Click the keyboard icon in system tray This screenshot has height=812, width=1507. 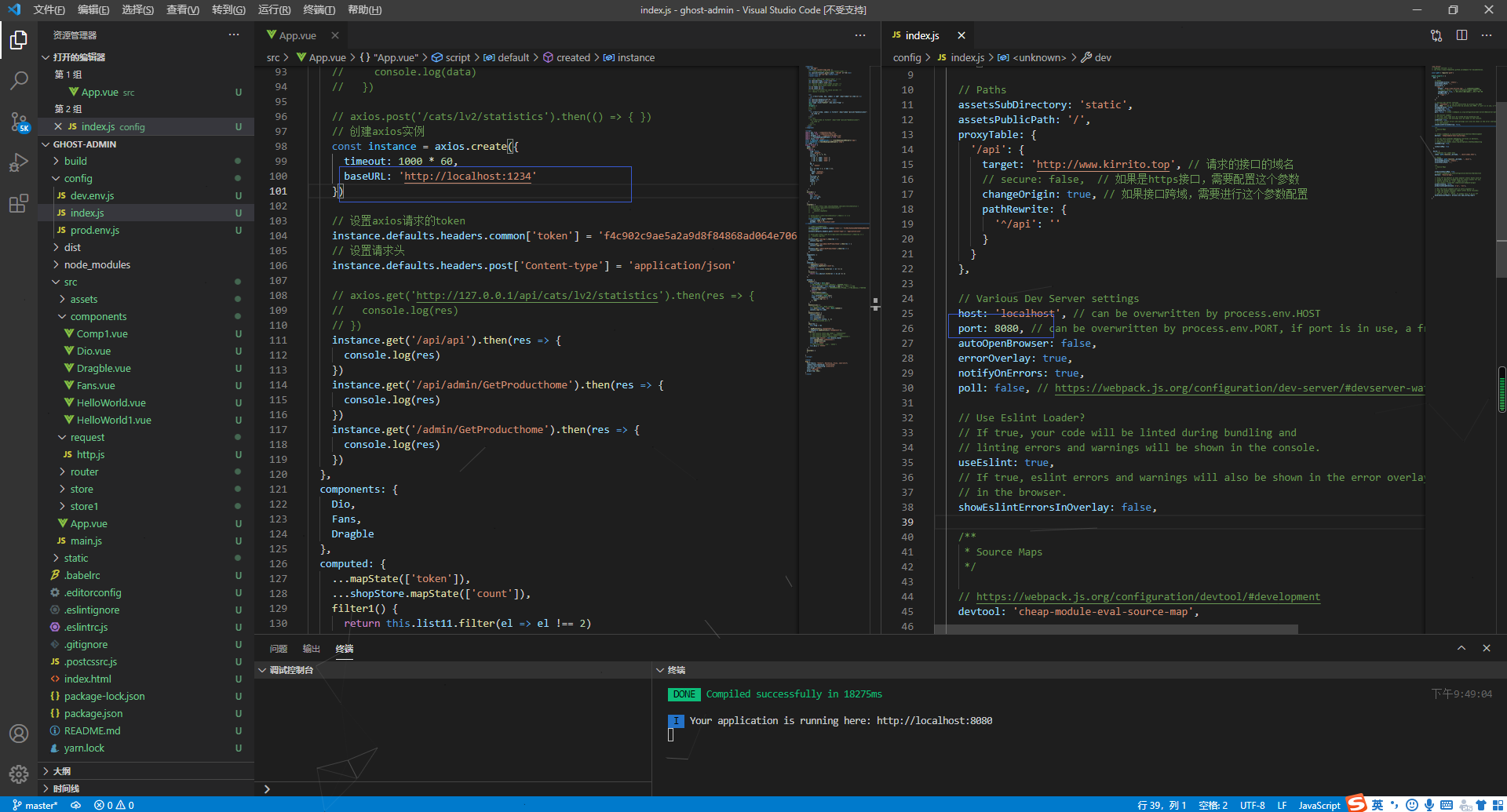click(x=1447, y=805)
